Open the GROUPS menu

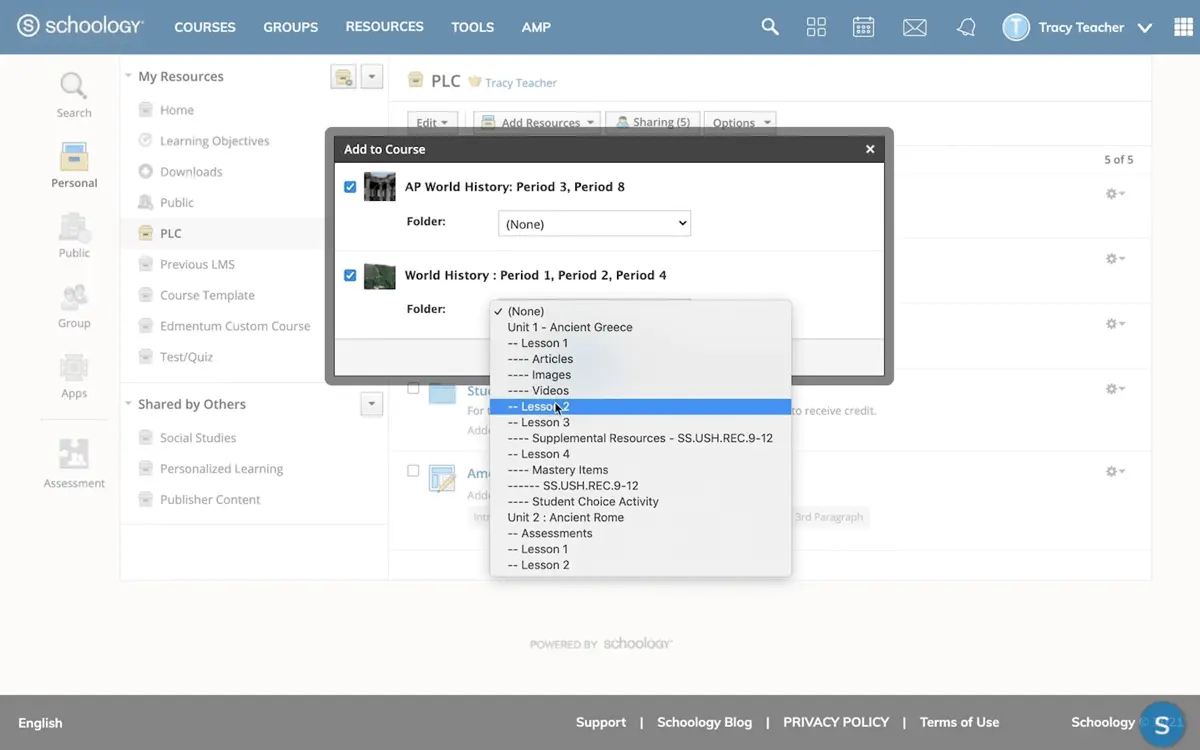coord(291,27)
